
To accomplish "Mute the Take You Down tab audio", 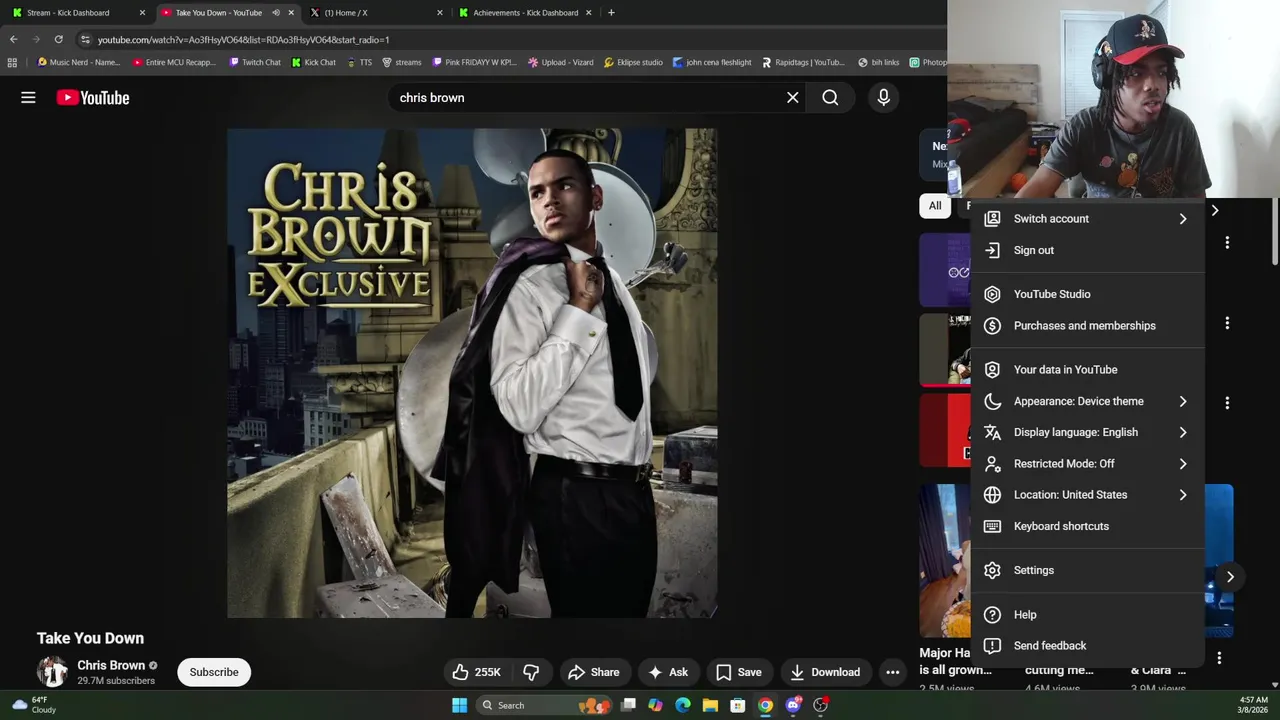I will pyautogui.click(x=276, y=12).
